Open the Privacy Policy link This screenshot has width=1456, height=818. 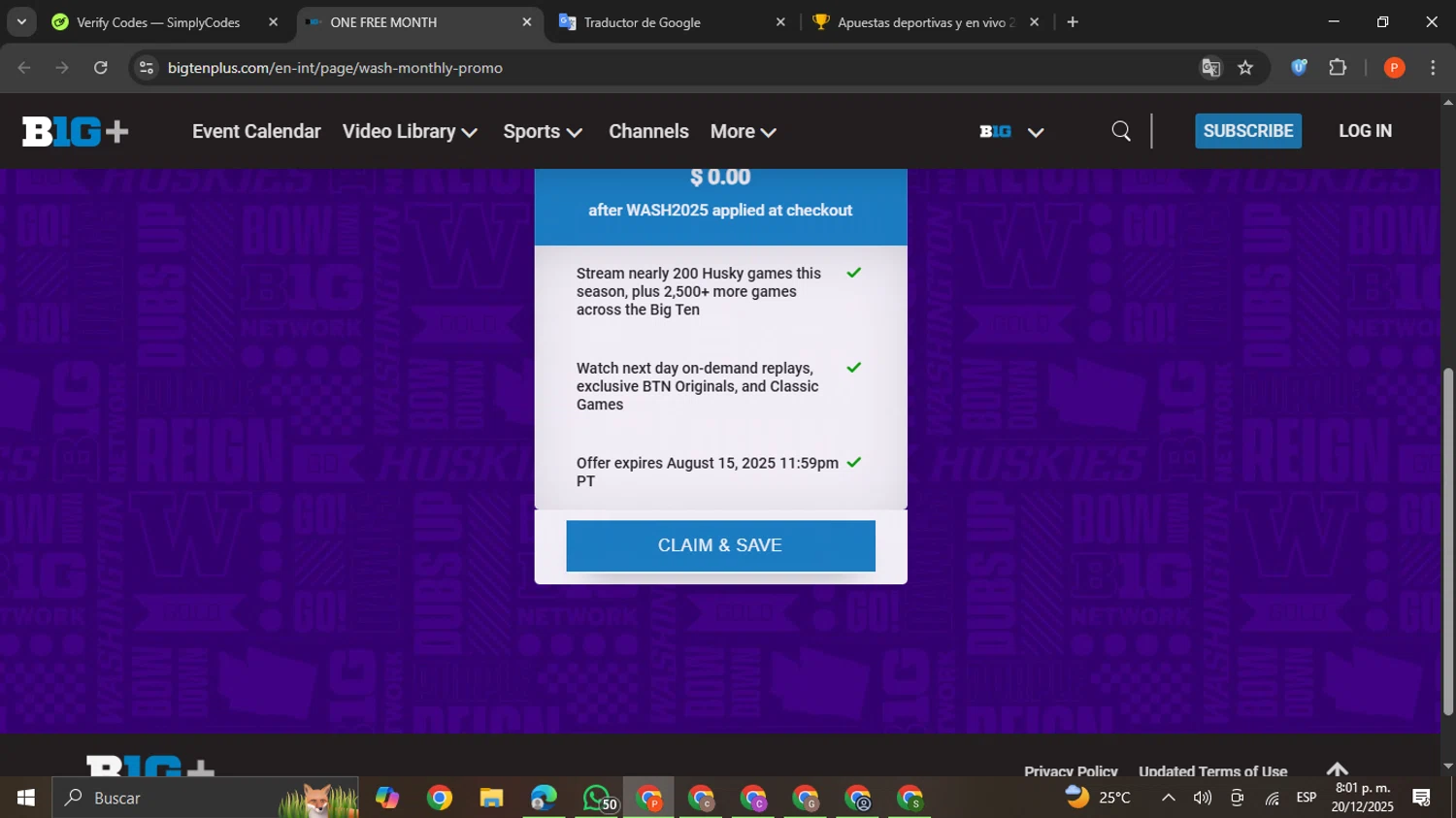coord(1071,770)
